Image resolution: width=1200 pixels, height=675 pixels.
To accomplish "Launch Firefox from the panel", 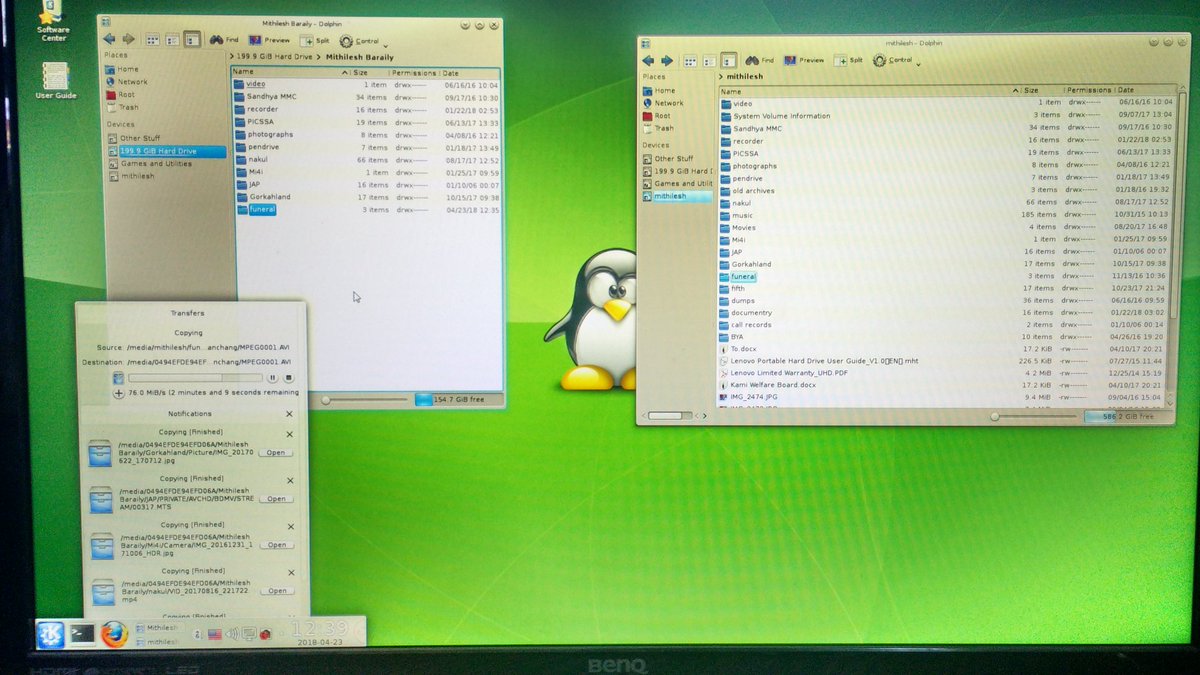I will (114, 634).
